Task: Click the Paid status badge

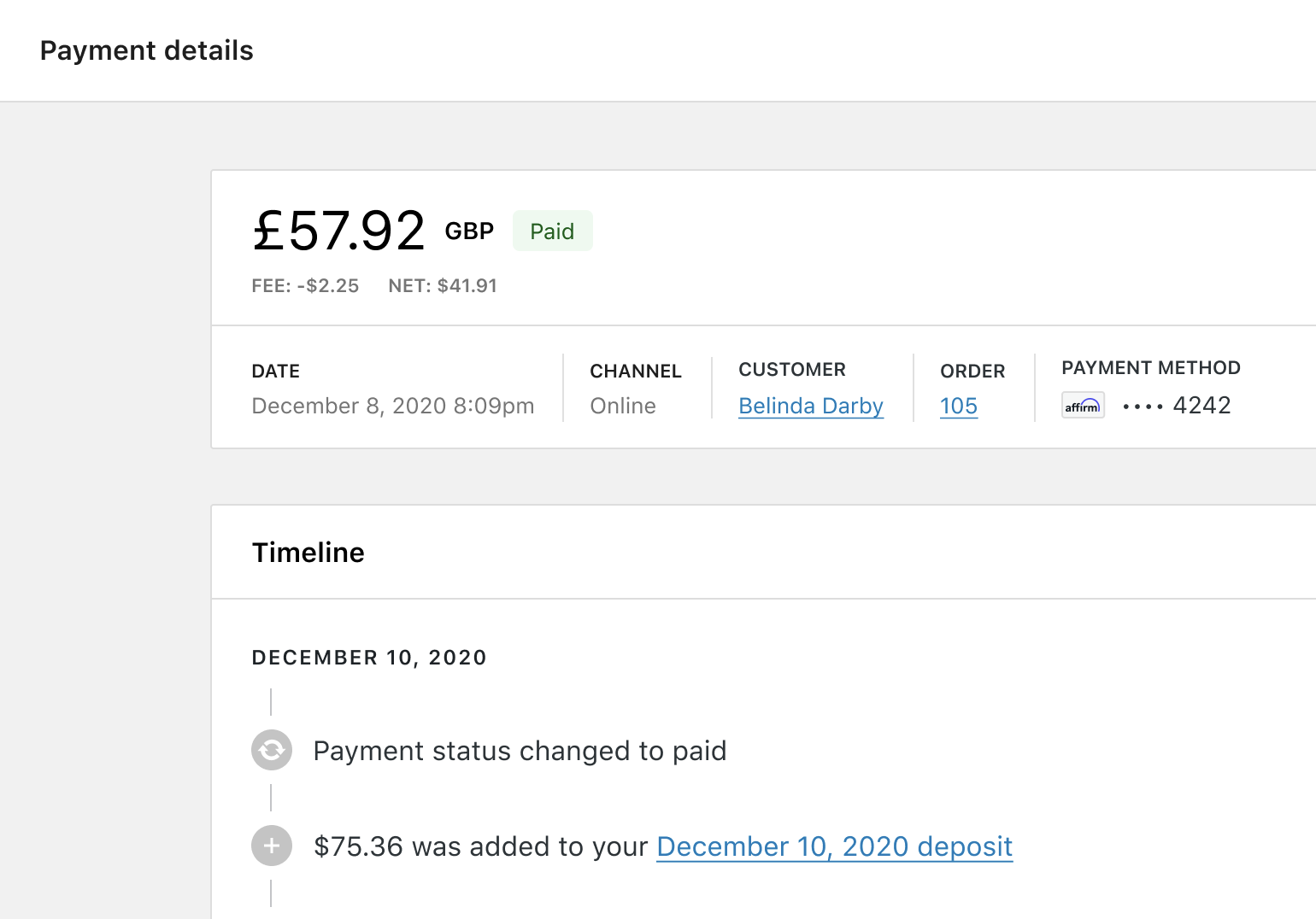Action: point(552,230)
